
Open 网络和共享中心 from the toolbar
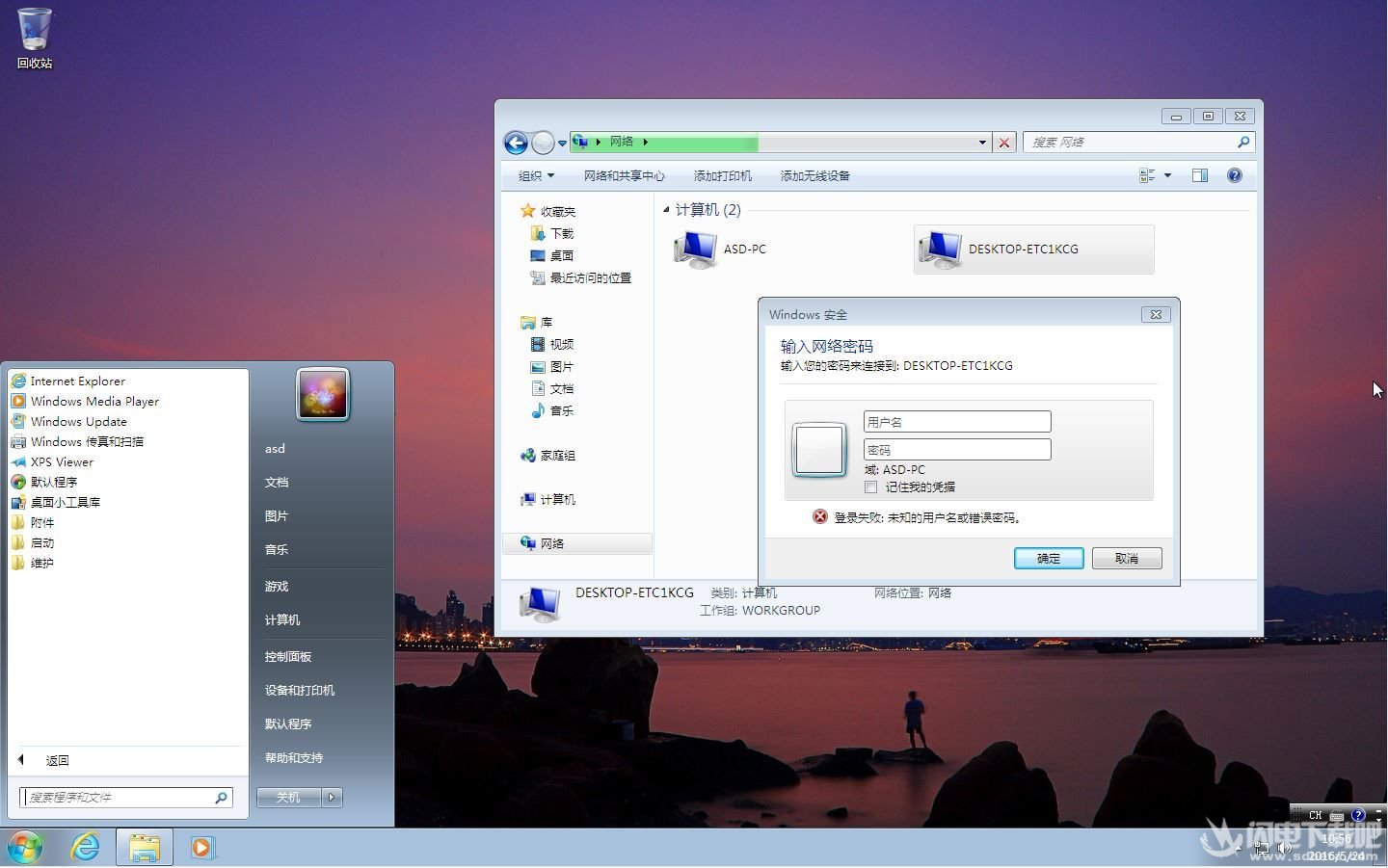point(625,175)
